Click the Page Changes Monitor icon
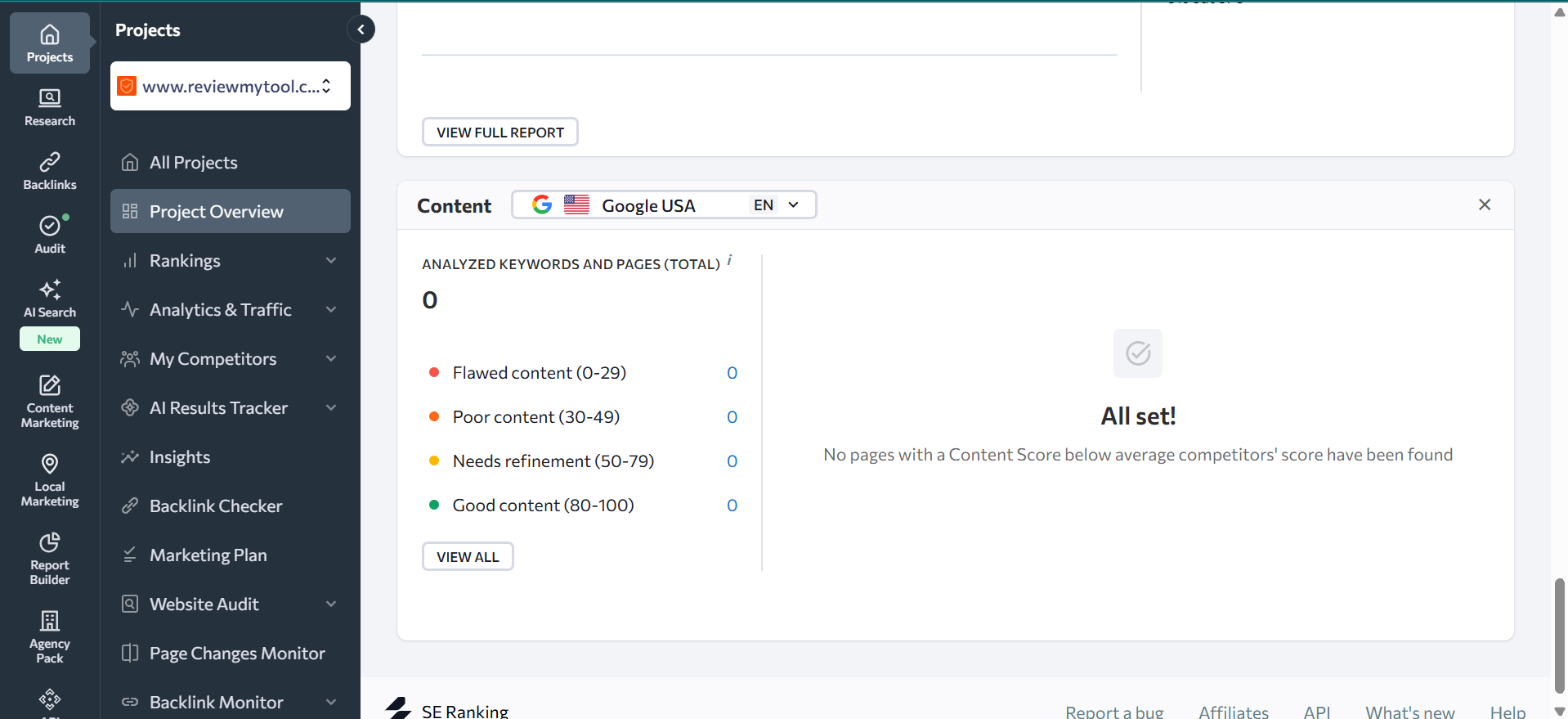Screen dimensions: 1568x719 click(x=130, y=653)
